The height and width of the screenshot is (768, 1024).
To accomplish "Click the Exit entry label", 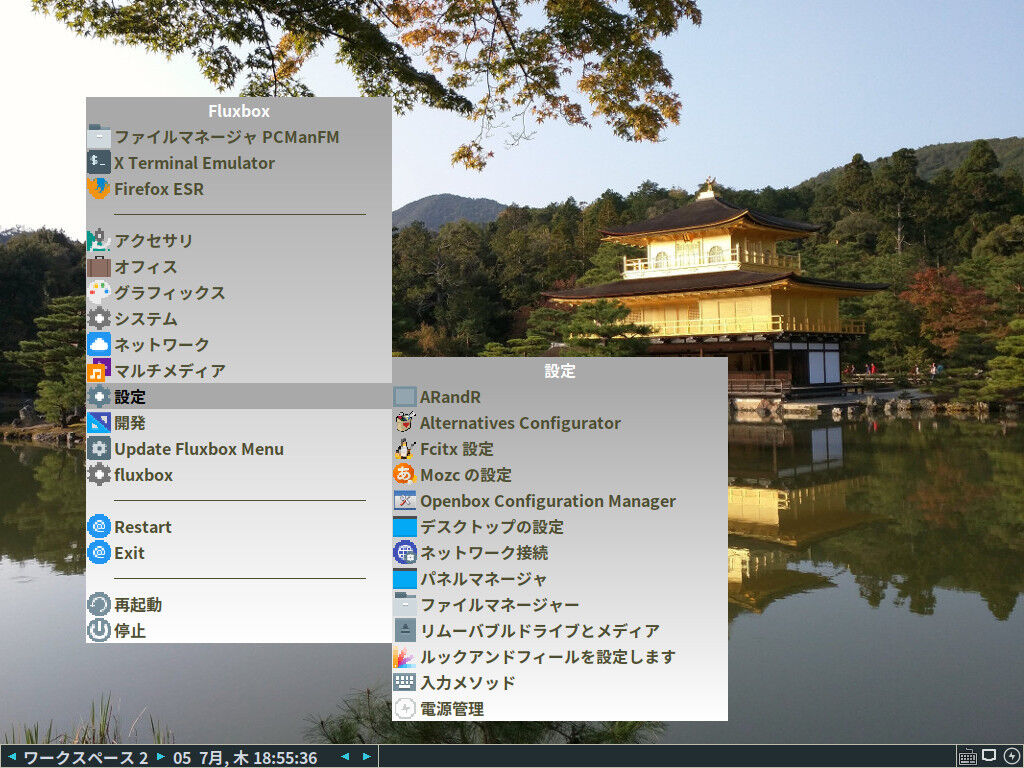I will tap(129, 553).
